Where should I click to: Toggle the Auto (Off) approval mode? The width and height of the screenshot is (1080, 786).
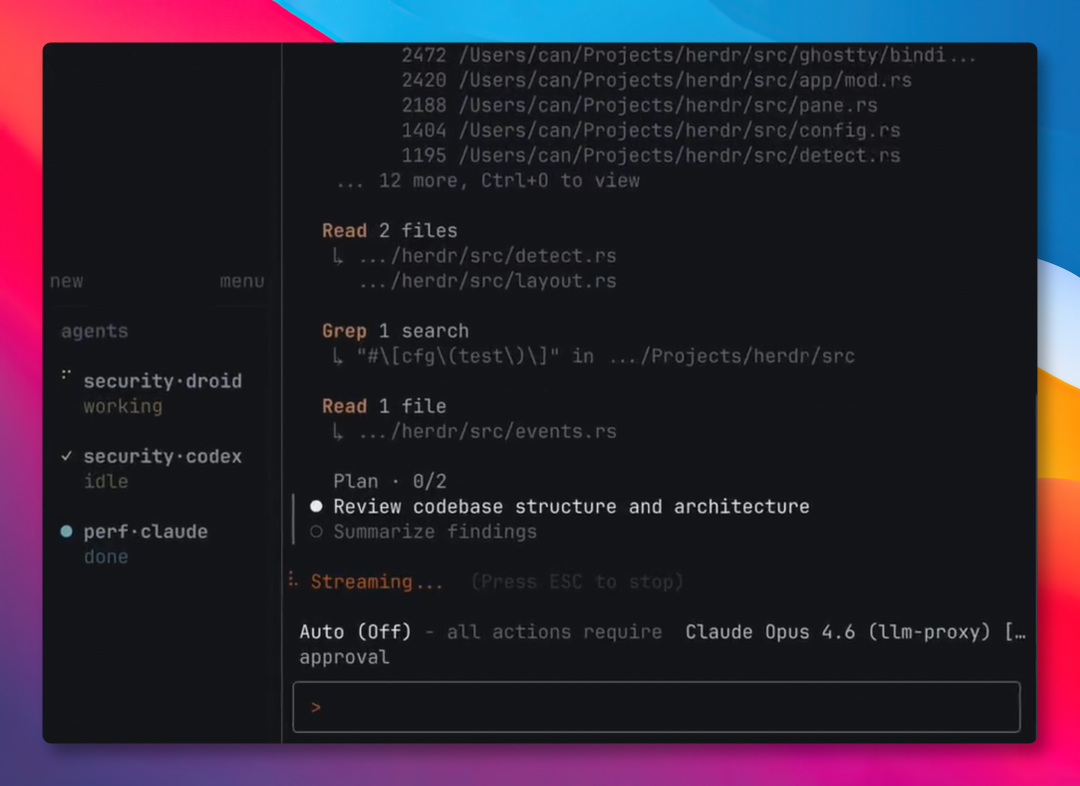[x=355, y=632]
